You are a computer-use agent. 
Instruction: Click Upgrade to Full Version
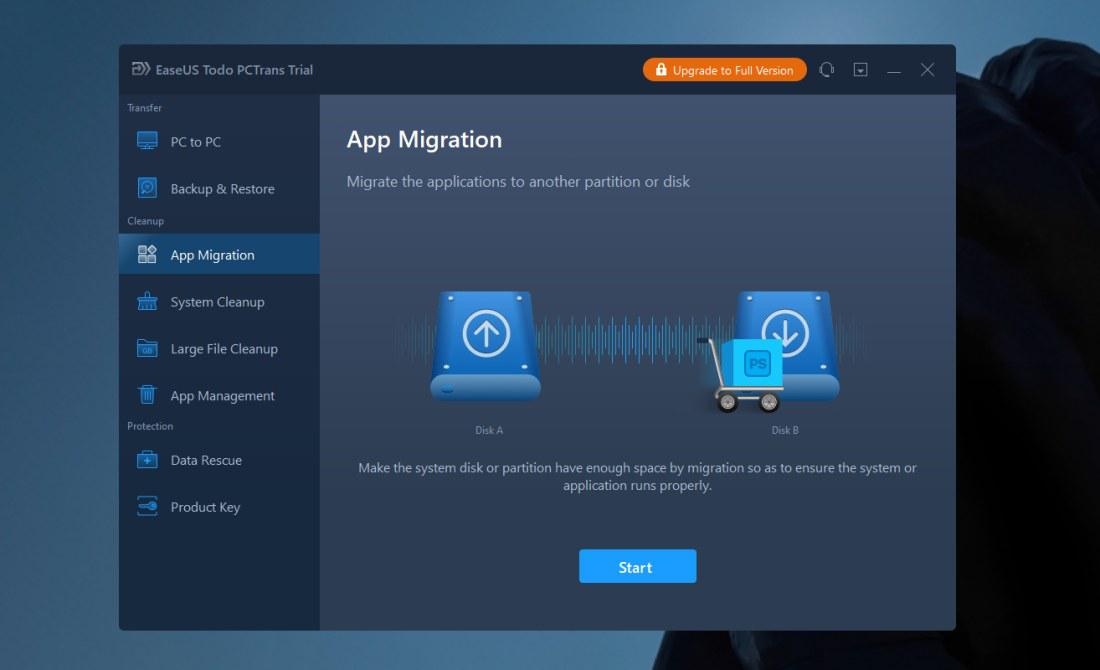pos(724,69)
